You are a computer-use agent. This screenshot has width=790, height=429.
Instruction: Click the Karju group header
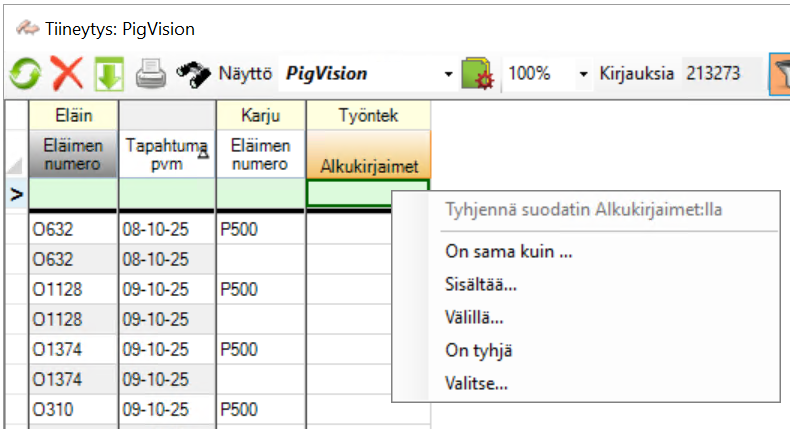tap(261, 115)
